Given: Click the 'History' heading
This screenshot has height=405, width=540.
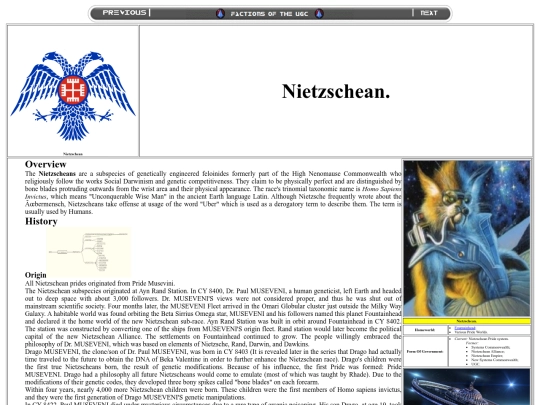Looking at the screenshot, I should [41, 221].
